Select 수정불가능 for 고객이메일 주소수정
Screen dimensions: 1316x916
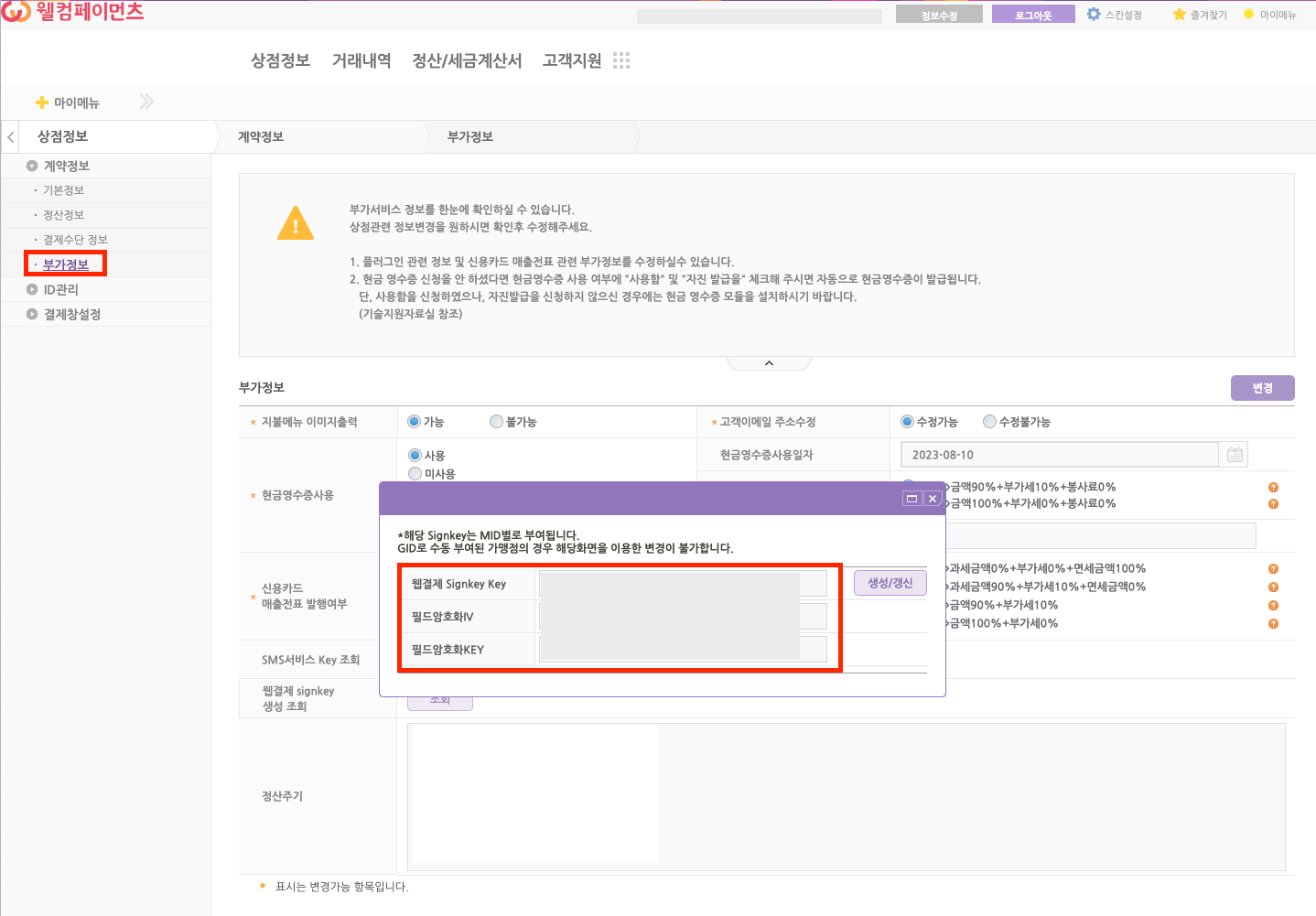pos(989,422)
